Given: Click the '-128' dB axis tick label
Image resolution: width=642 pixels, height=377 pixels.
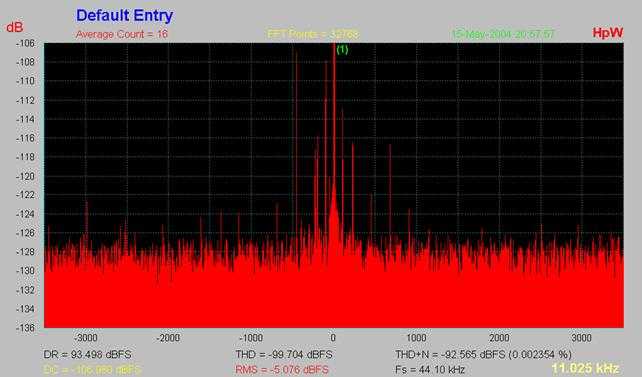Looking at the screenshot, I should [x=25, y=252].
